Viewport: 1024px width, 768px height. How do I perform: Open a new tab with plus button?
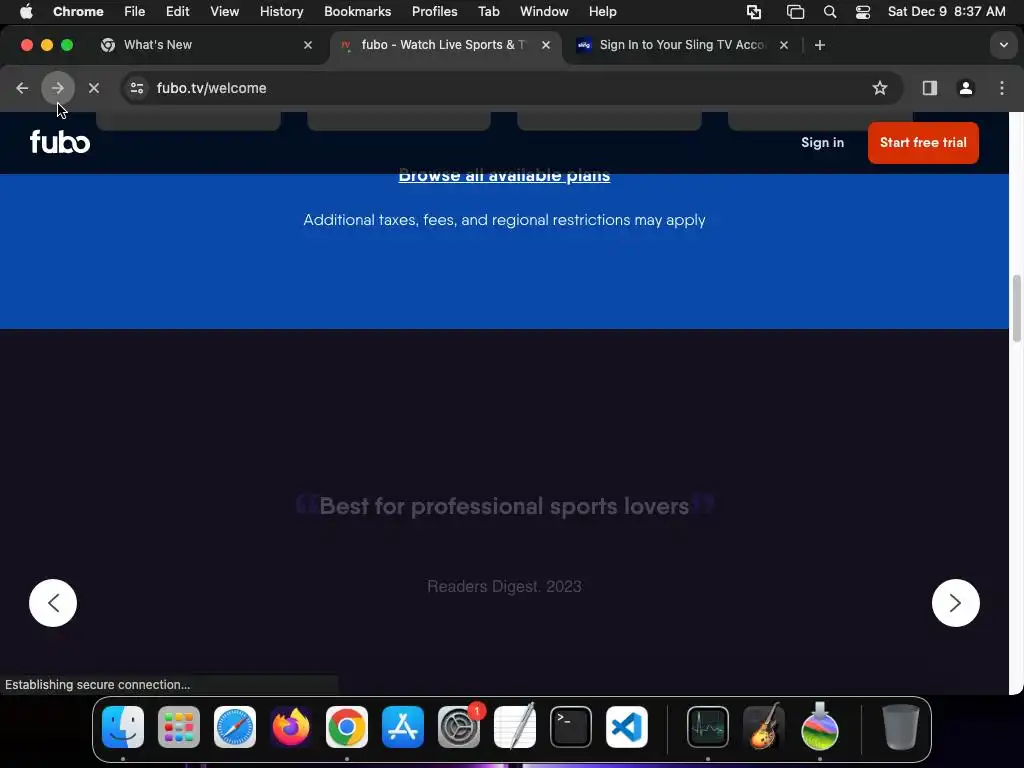click(820, 45)
